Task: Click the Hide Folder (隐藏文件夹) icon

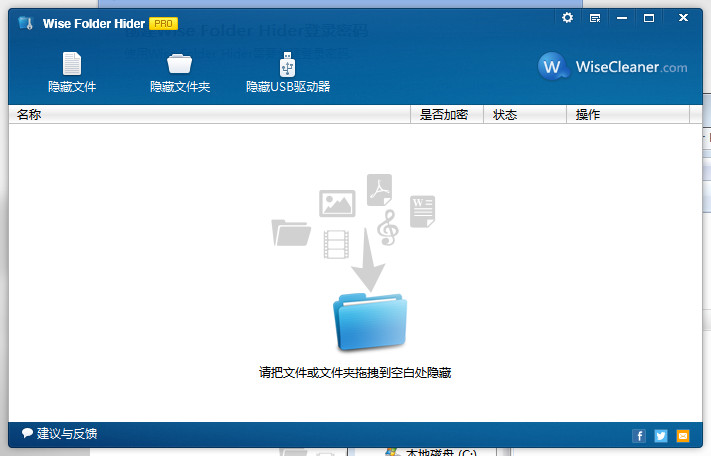Action: point(180,65)
